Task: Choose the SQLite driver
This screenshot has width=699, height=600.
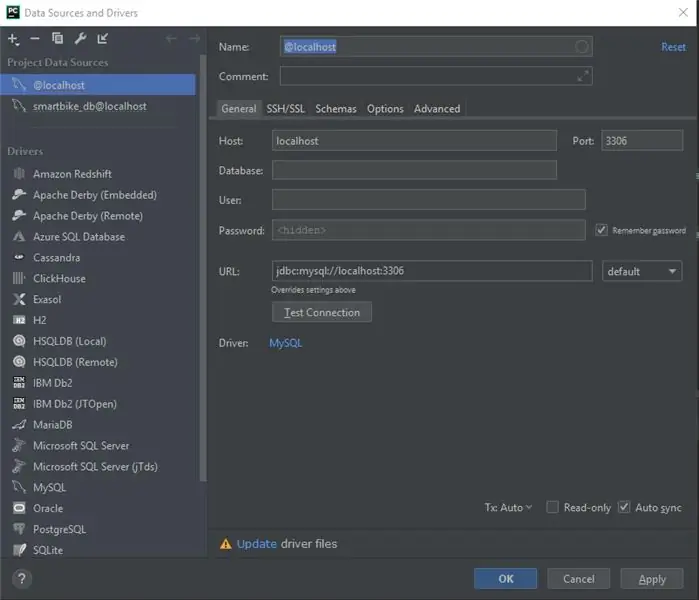Action: click(x=48, y=550)
